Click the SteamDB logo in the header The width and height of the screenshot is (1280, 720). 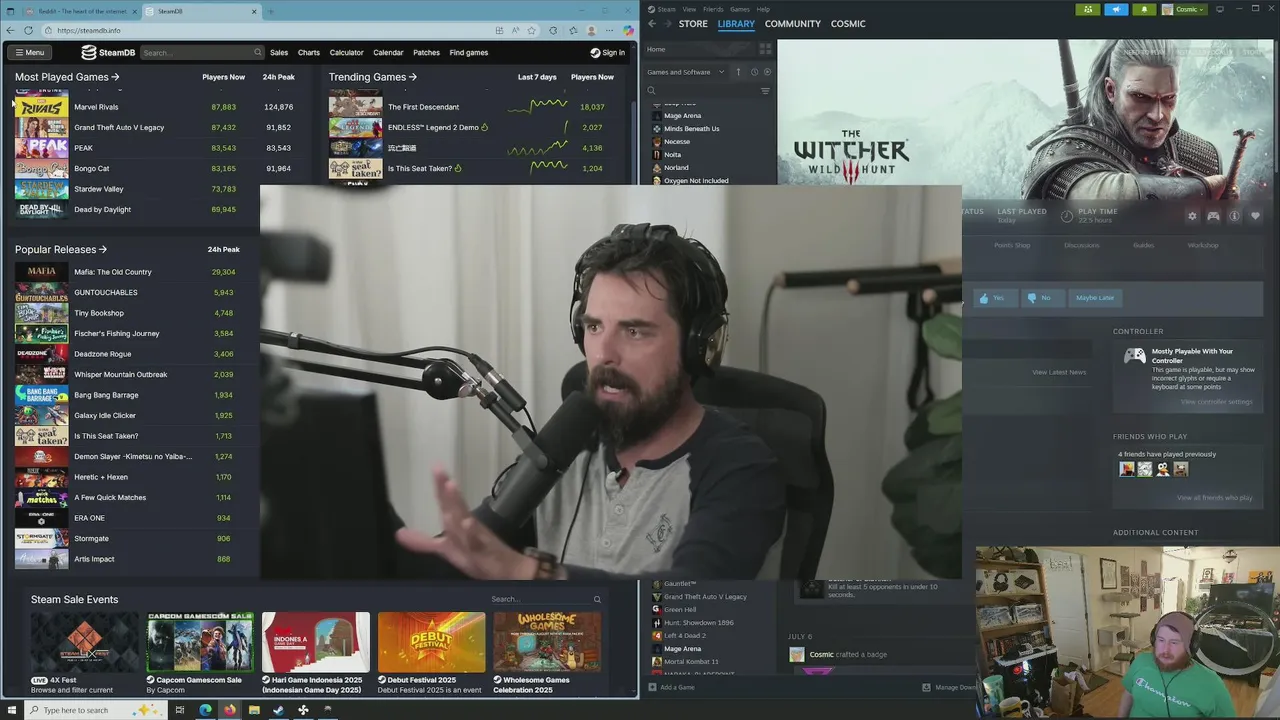pyautogui.click(x=108, y=52)
